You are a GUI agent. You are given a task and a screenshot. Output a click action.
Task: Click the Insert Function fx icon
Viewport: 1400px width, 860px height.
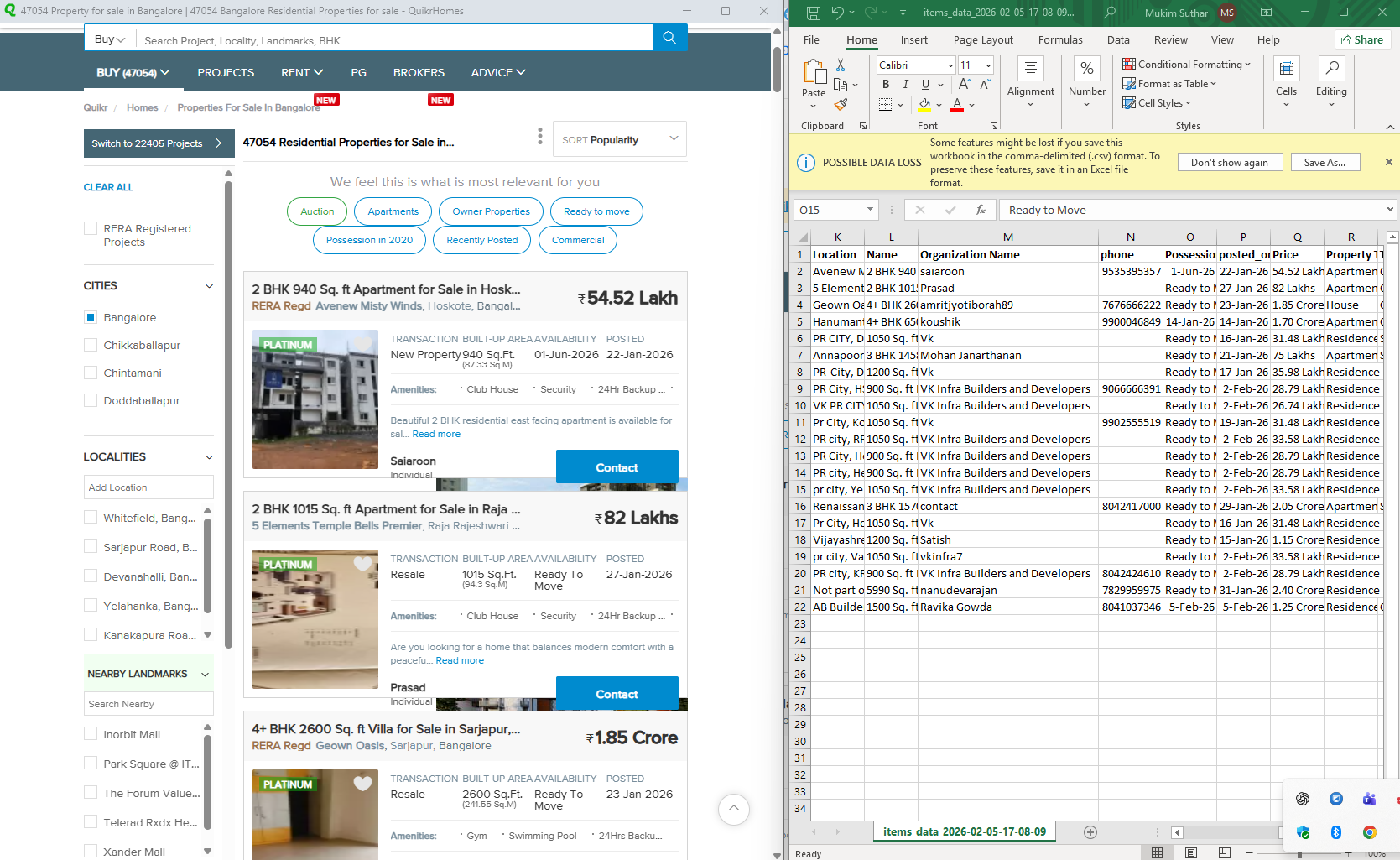(980, 210)
